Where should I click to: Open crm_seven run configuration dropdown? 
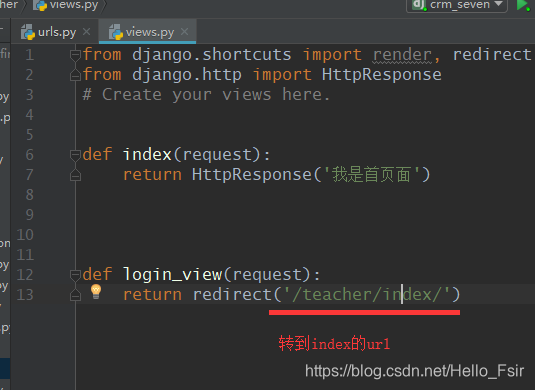point(457,5)
